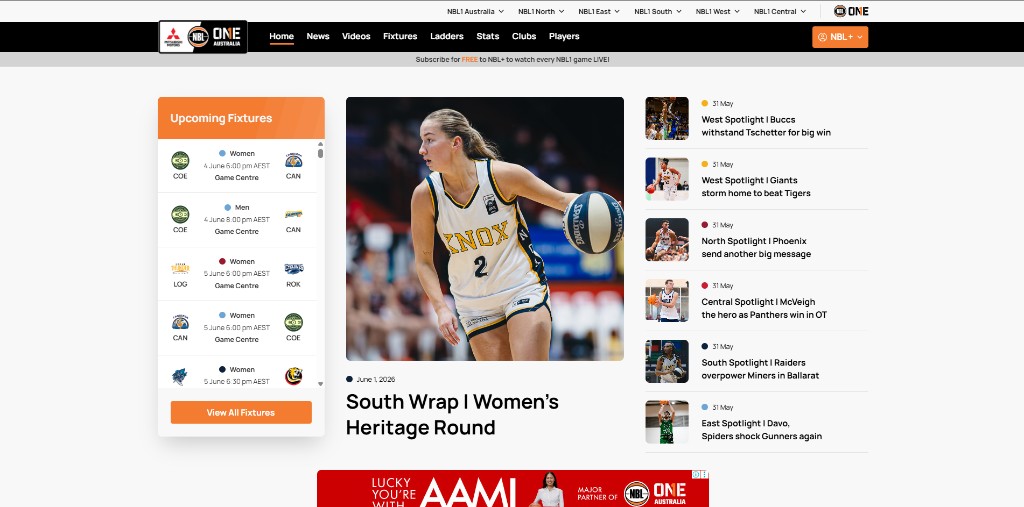1024x507 pixels.
Task: Expand the NBL1 Central dropdown
Action: click(x=780, y=11)
